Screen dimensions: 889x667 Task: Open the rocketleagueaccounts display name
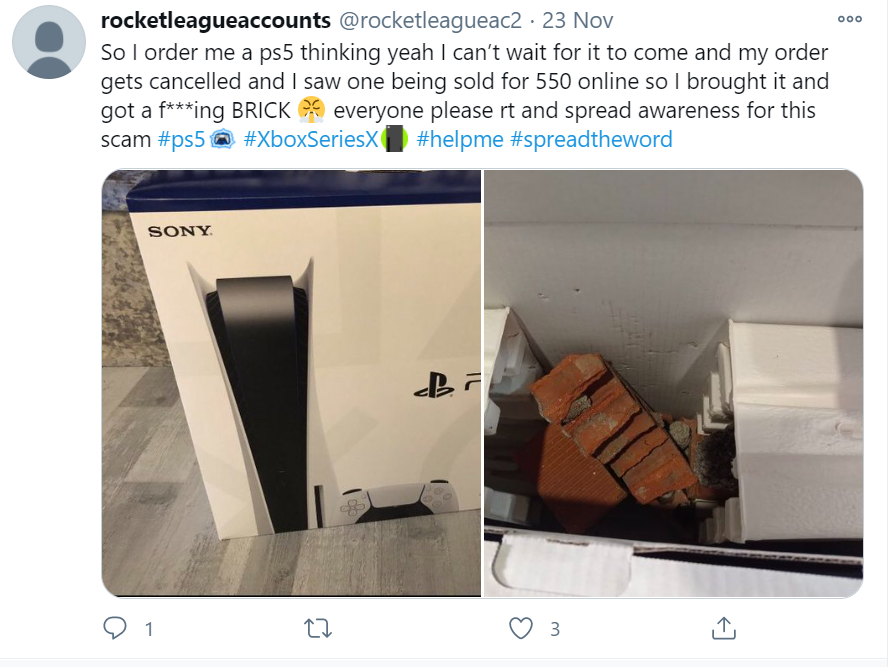pos(215,20)
